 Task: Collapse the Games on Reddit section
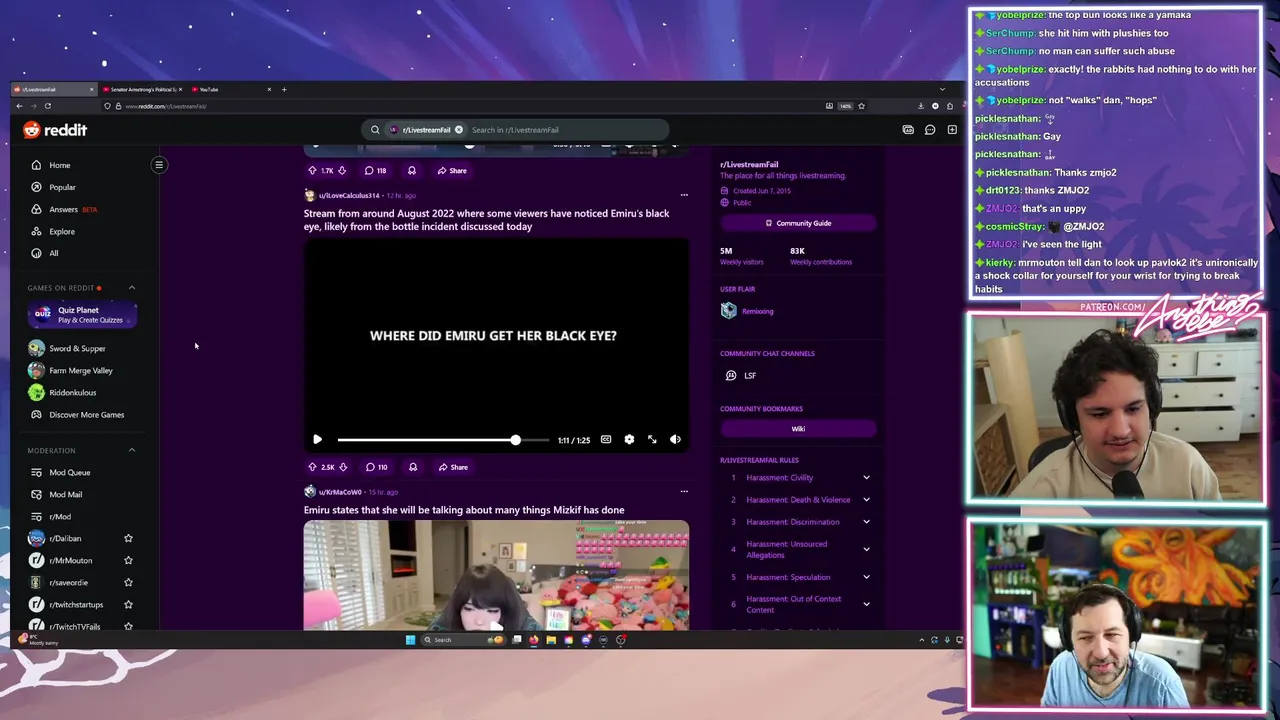tap(131, 288)
